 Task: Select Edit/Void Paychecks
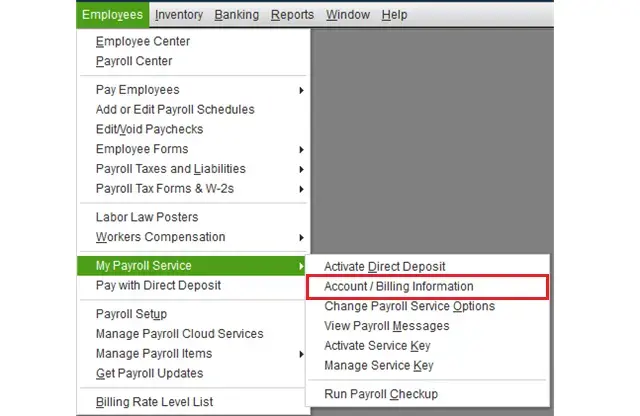149,129
